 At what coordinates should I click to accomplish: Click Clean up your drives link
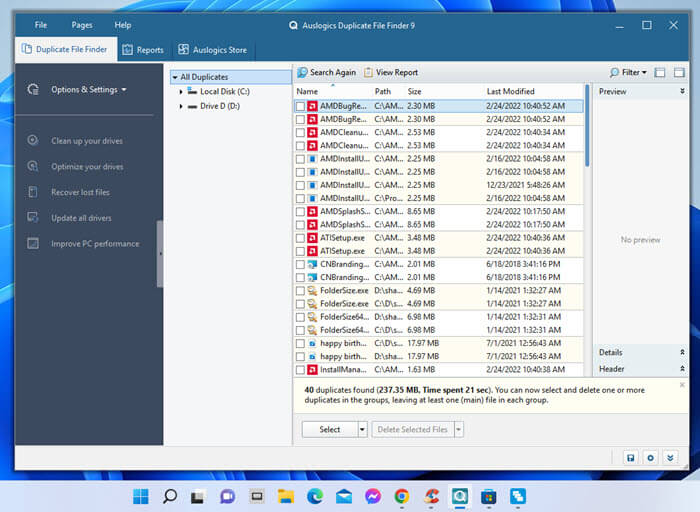click(x=87, y=141)
